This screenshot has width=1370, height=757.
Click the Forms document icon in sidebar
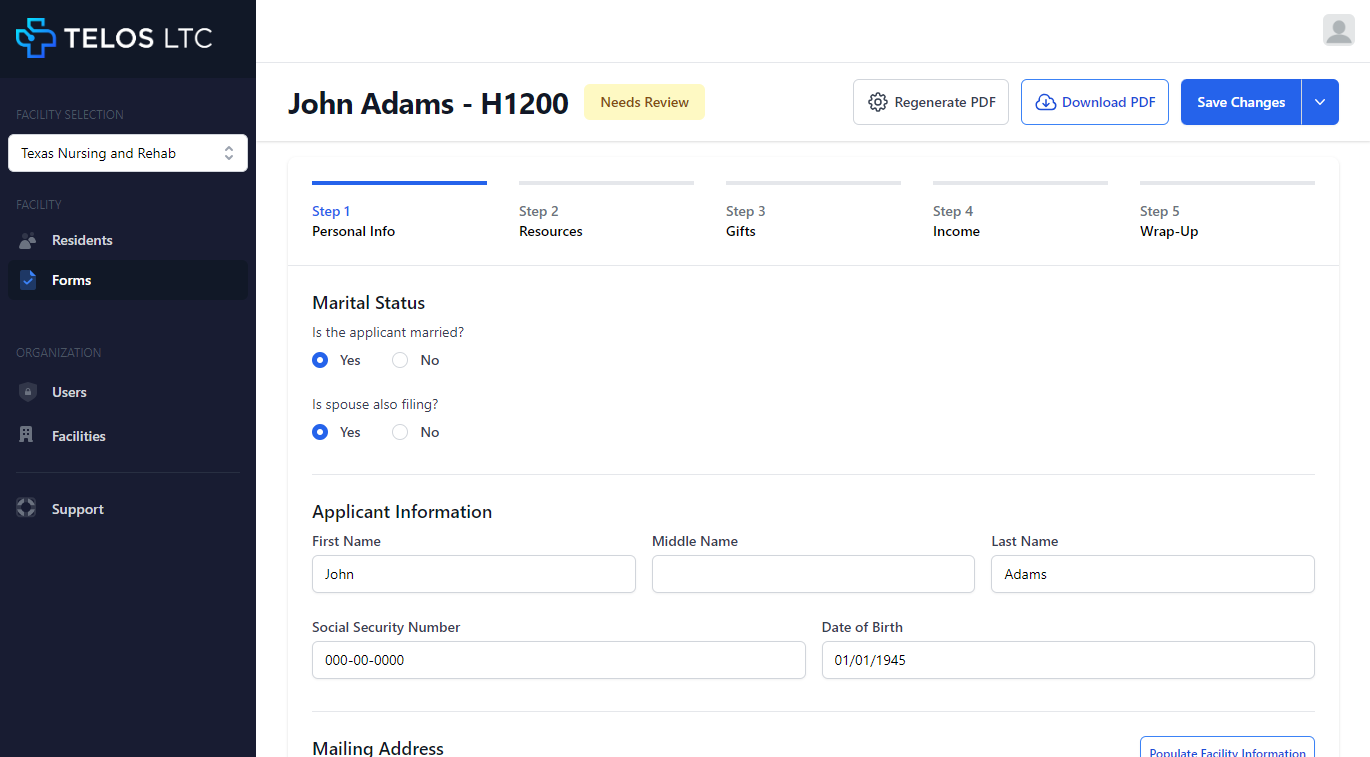coord(28,280)
